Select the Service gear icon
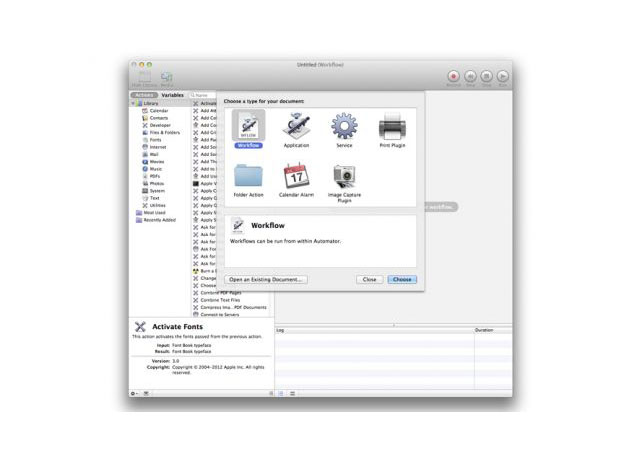The width and height of the screenshot is (640, 460). [x=344, y=126]
